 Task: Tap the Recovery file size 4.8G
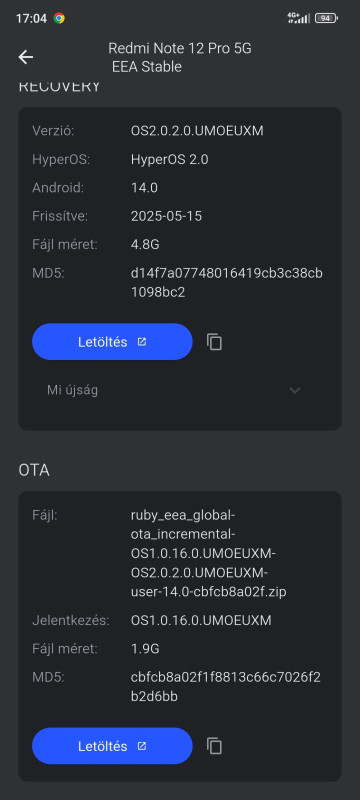pos(145,245)
